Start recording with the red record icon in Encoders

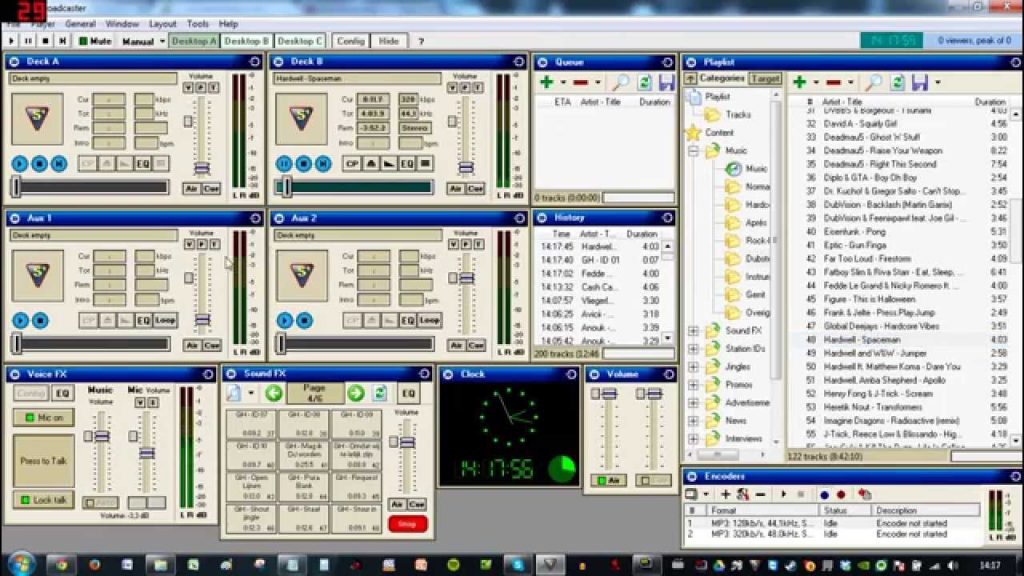click(841, 493)
